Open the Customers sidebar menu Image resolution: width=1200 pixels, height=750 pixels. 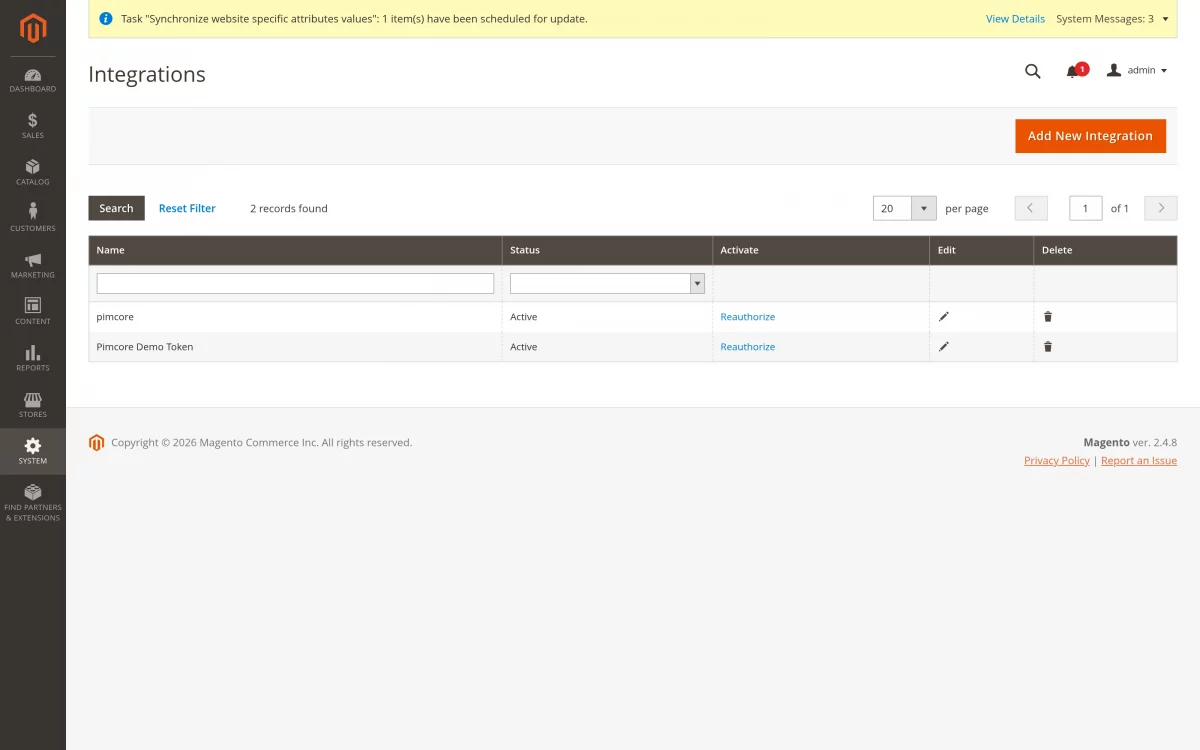click(x=33, y=219)
